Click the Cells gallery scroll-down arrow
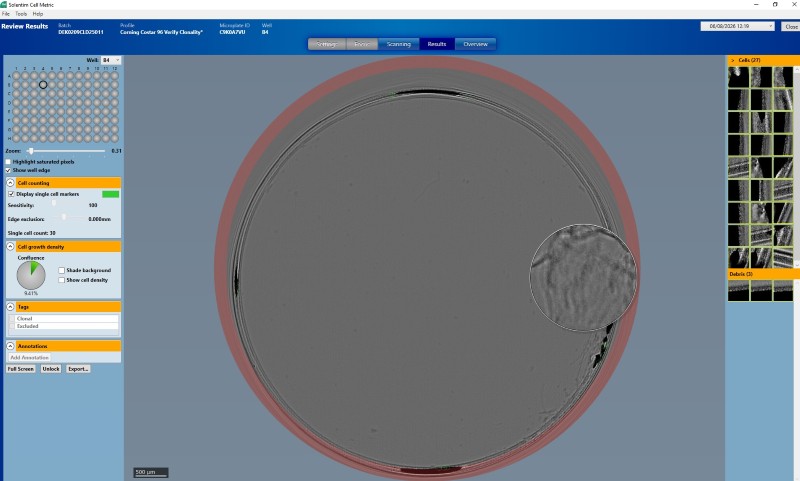800x481 pixels. (x=797, y=264)
